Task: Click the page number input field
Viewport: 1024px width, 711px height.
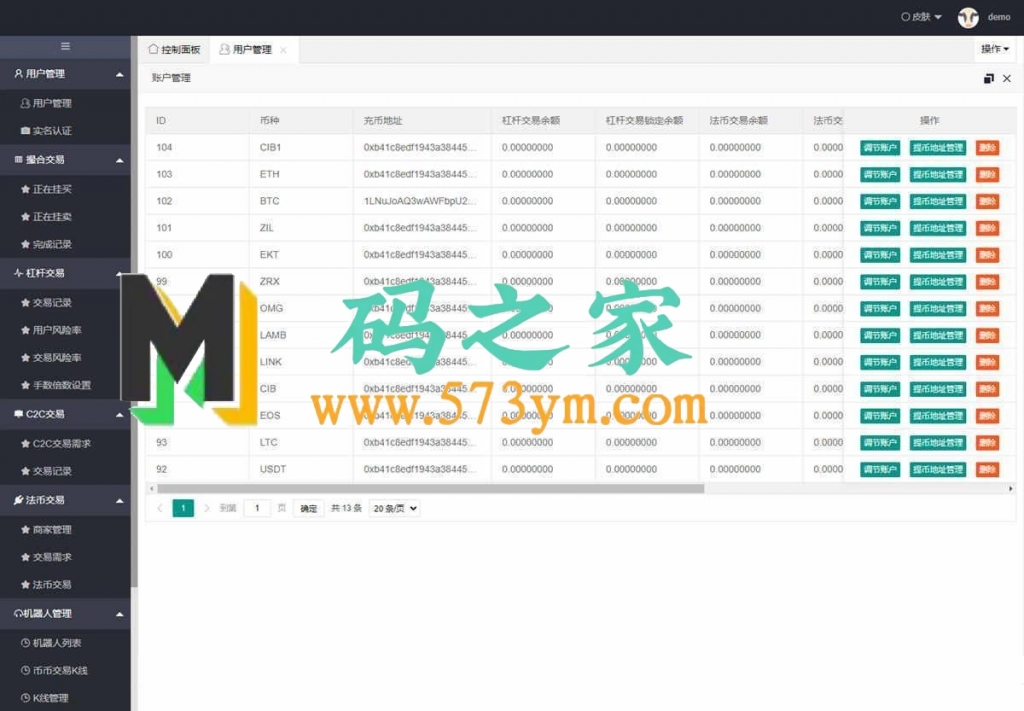Action: coord(257,508)
